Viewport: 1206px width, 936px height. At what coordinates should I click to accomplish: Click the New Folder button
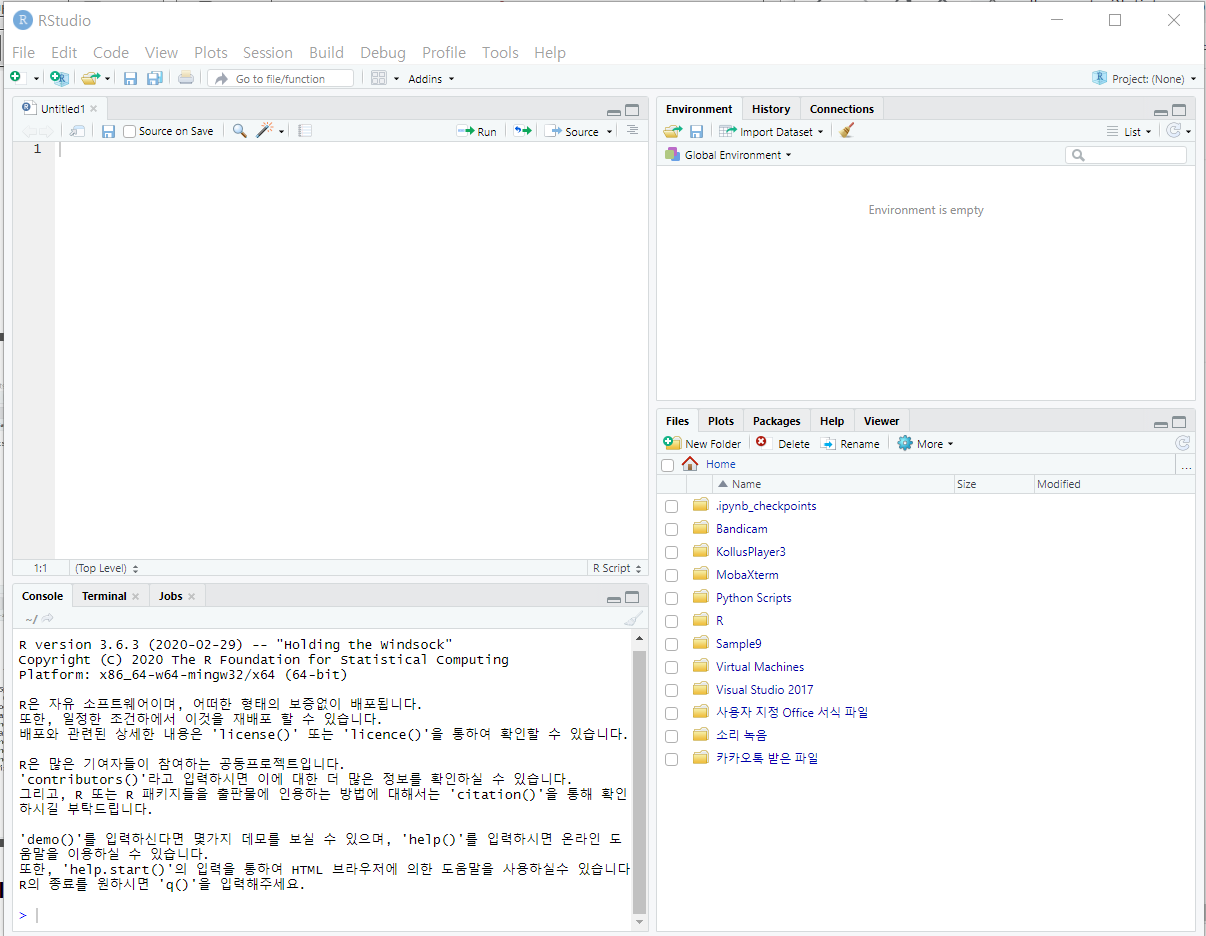(702, 443)
